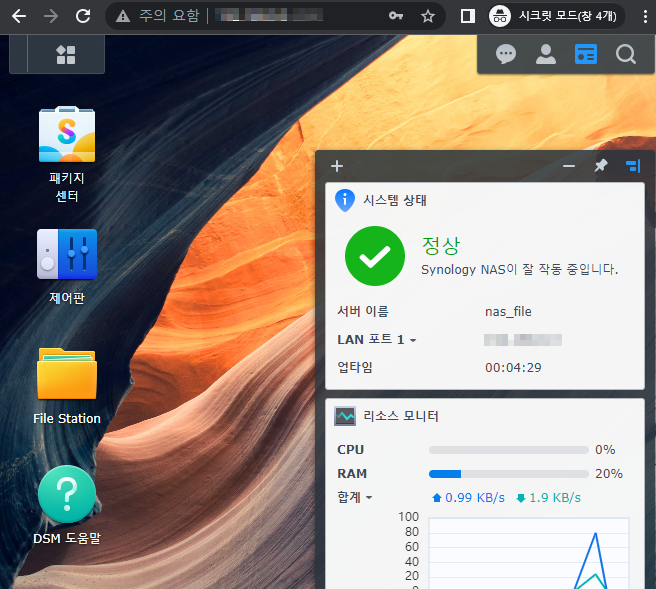
Task: Click Synology NAS이 잘 작동 중입니다 message
Action: click(519, 269)
